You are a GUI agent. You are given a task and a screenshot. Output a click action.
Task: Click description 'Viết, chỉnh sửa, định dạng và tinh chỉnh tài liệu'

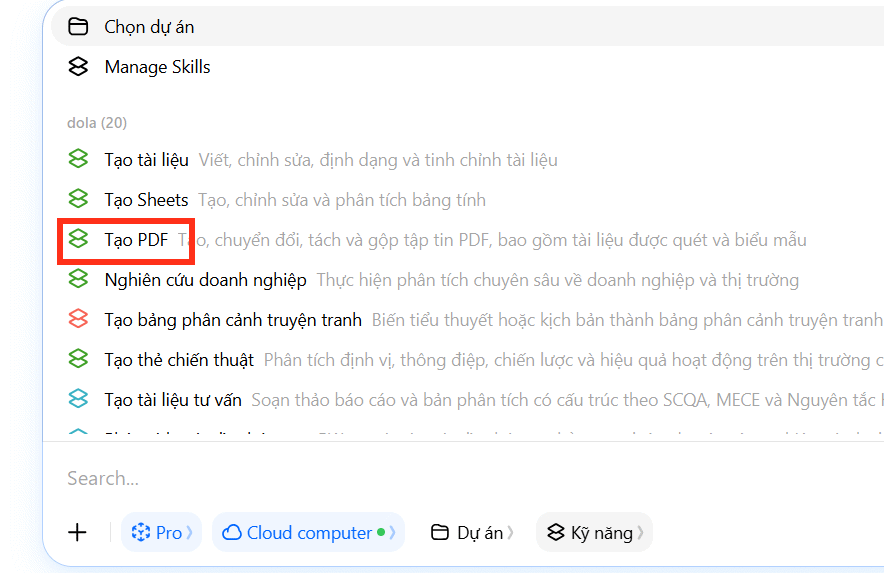tap(378, 160)
